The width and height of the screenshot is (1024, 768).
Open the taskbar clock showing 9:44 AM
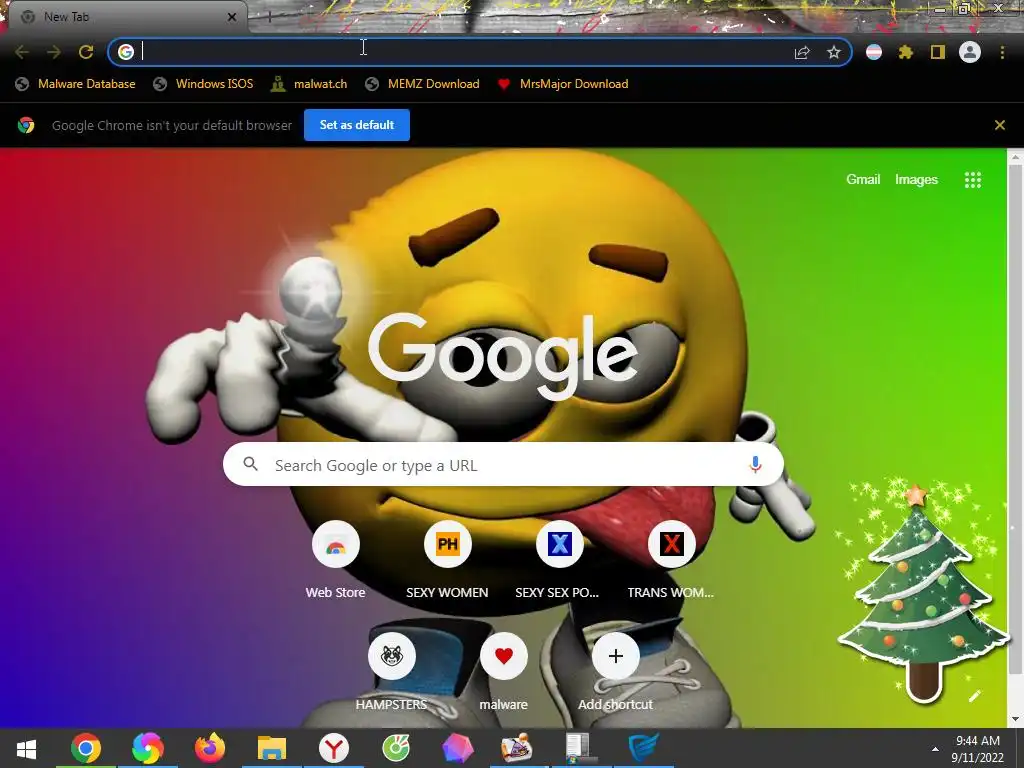pyautogui.click(x=978, y=749)
